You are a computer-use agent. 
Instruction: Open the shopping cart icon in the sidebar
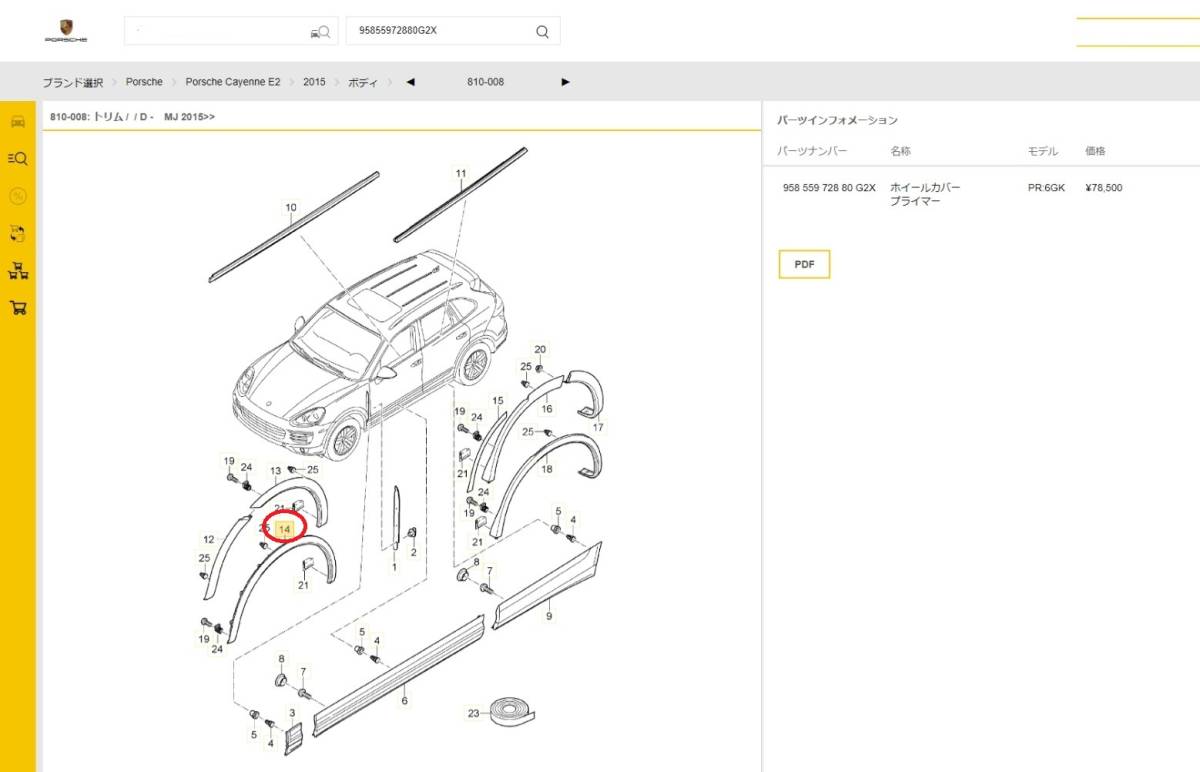18,308
